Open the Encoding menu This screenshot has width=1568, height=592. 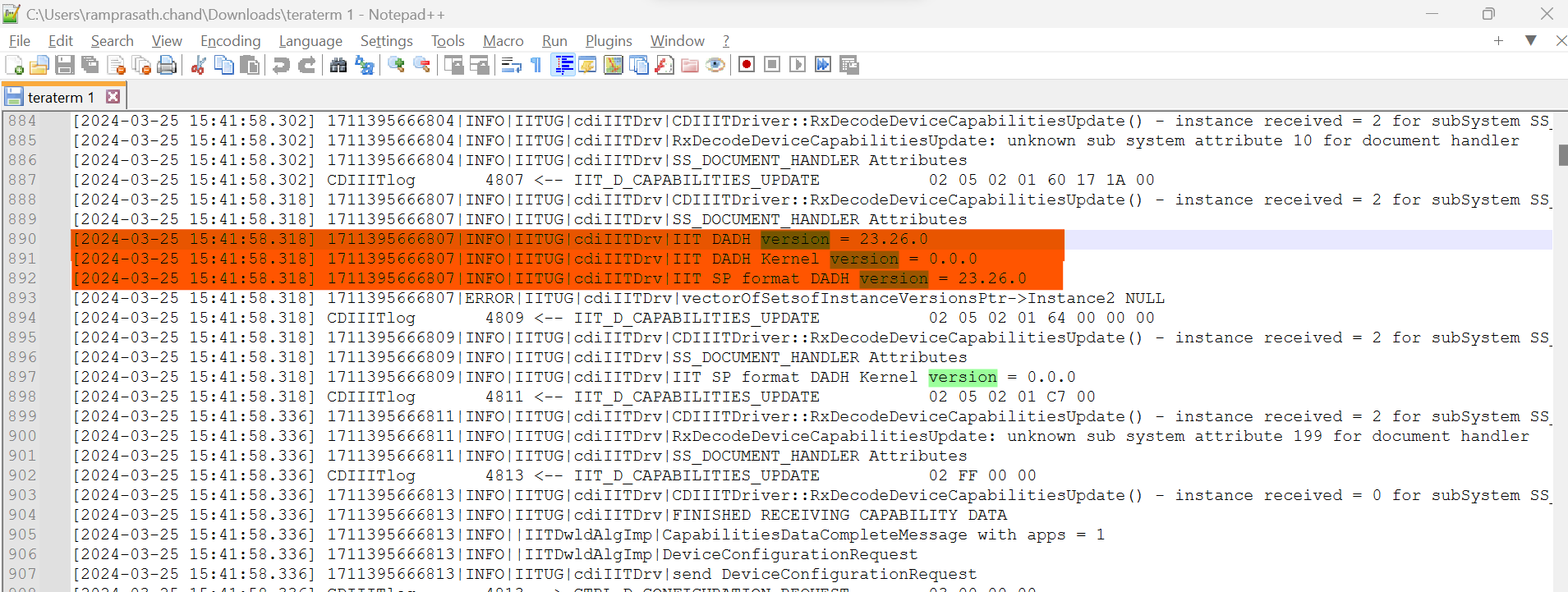[230, 40]
